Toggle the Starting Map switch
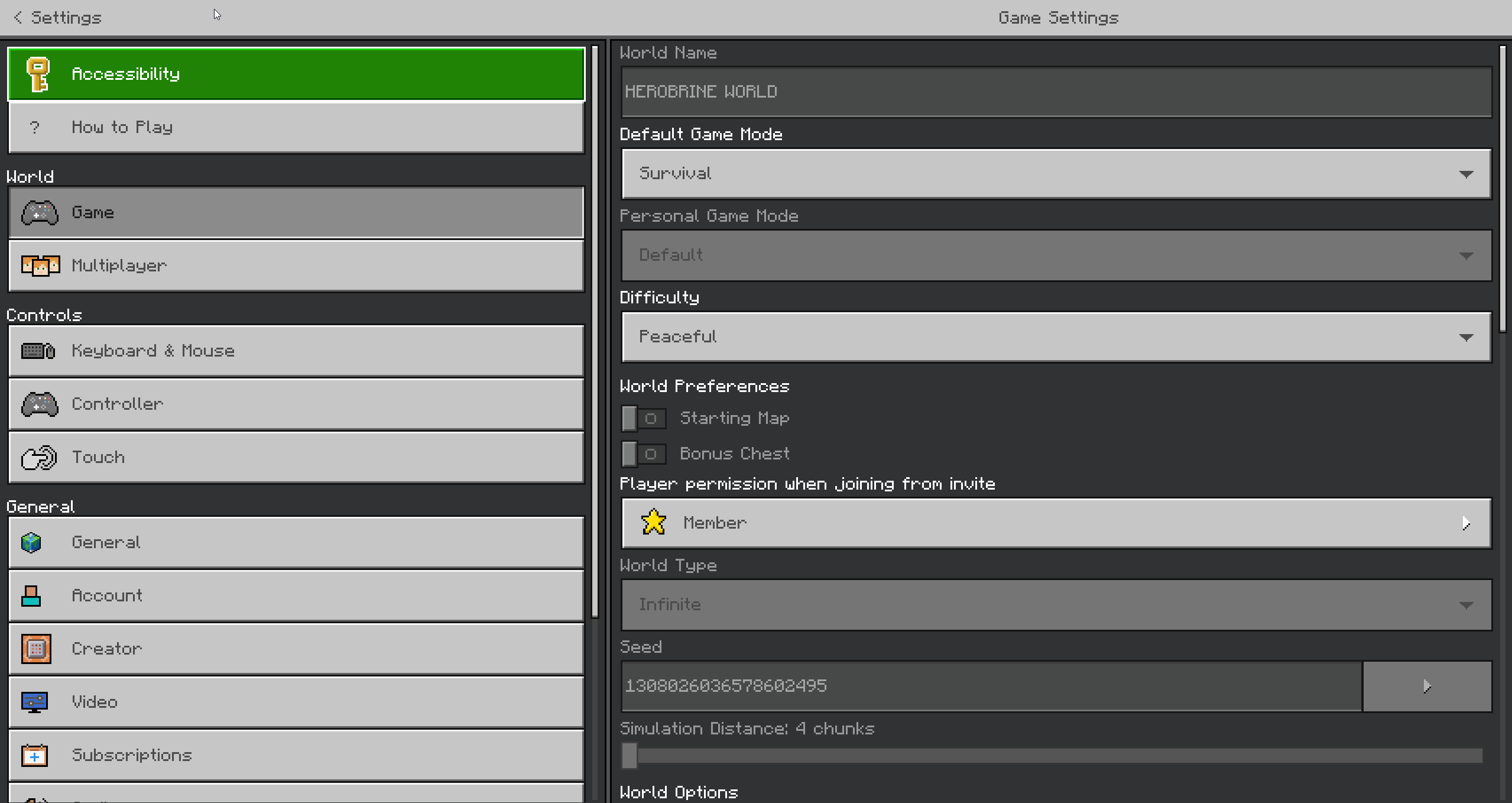Image resolution: width=1512 pixels, height=803 pixels. point(643,419)
